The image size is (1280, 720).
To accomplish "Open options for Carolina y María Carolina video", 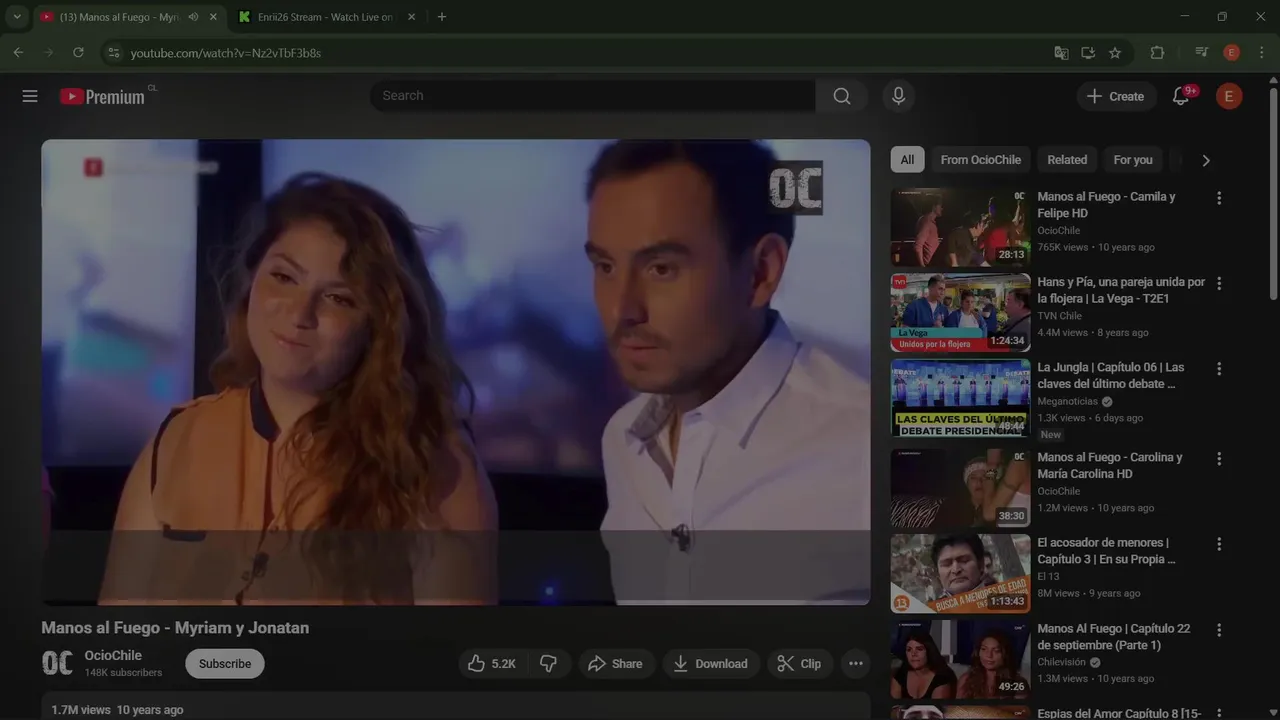I will point(1218,459).
